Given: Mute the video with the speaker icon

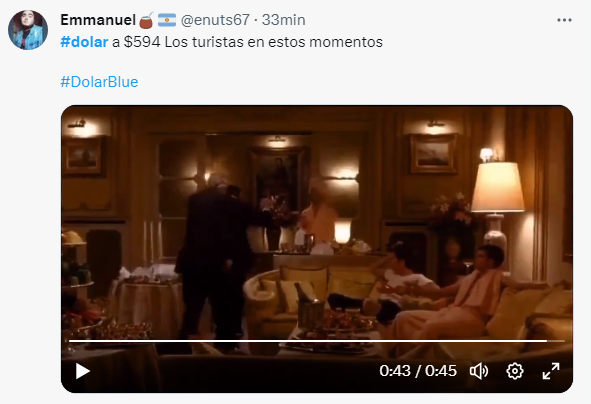Looking at the screenshot, I should click(479, 371).
